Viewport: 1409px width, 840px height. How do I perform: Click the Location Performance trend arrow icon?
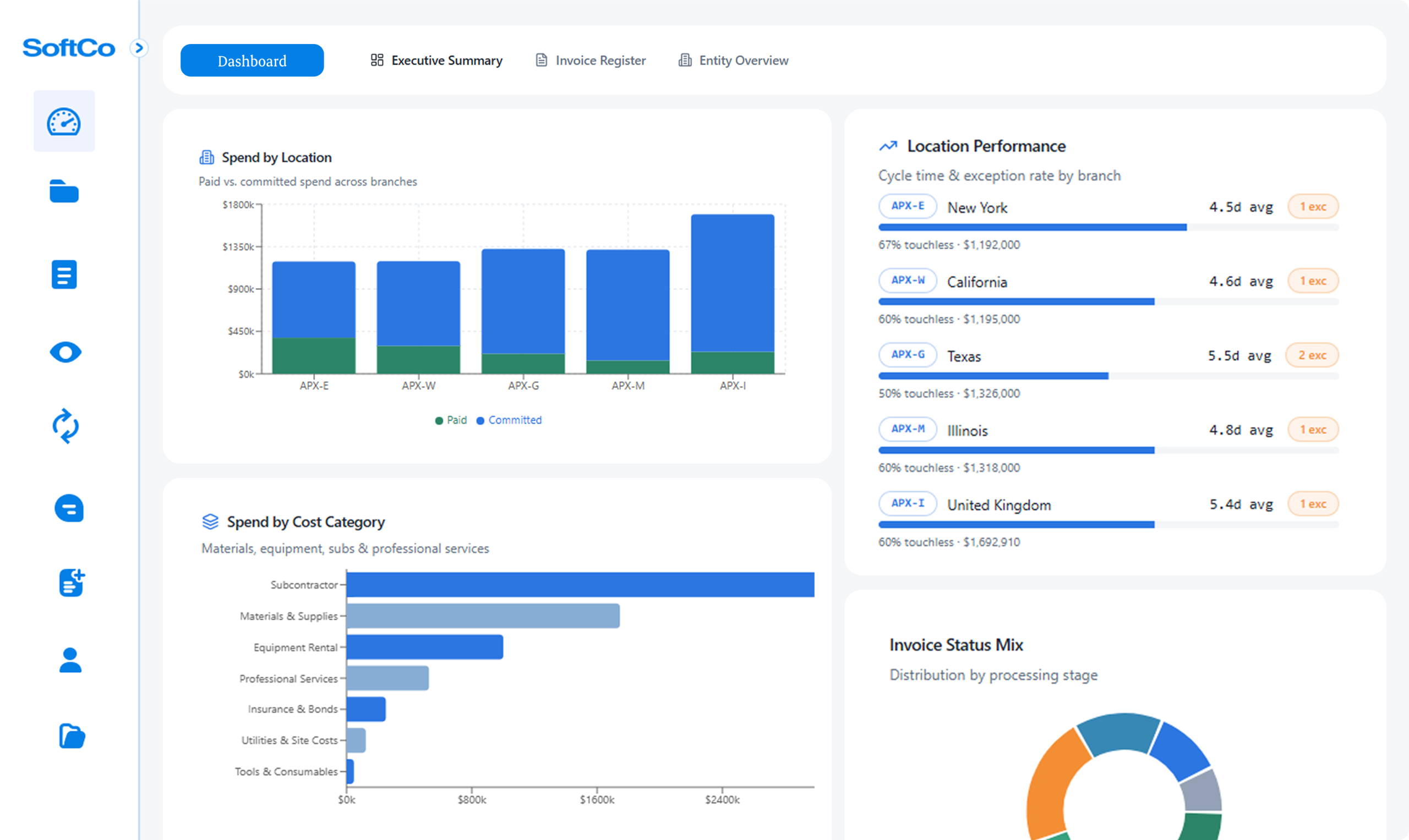[888, 145]
